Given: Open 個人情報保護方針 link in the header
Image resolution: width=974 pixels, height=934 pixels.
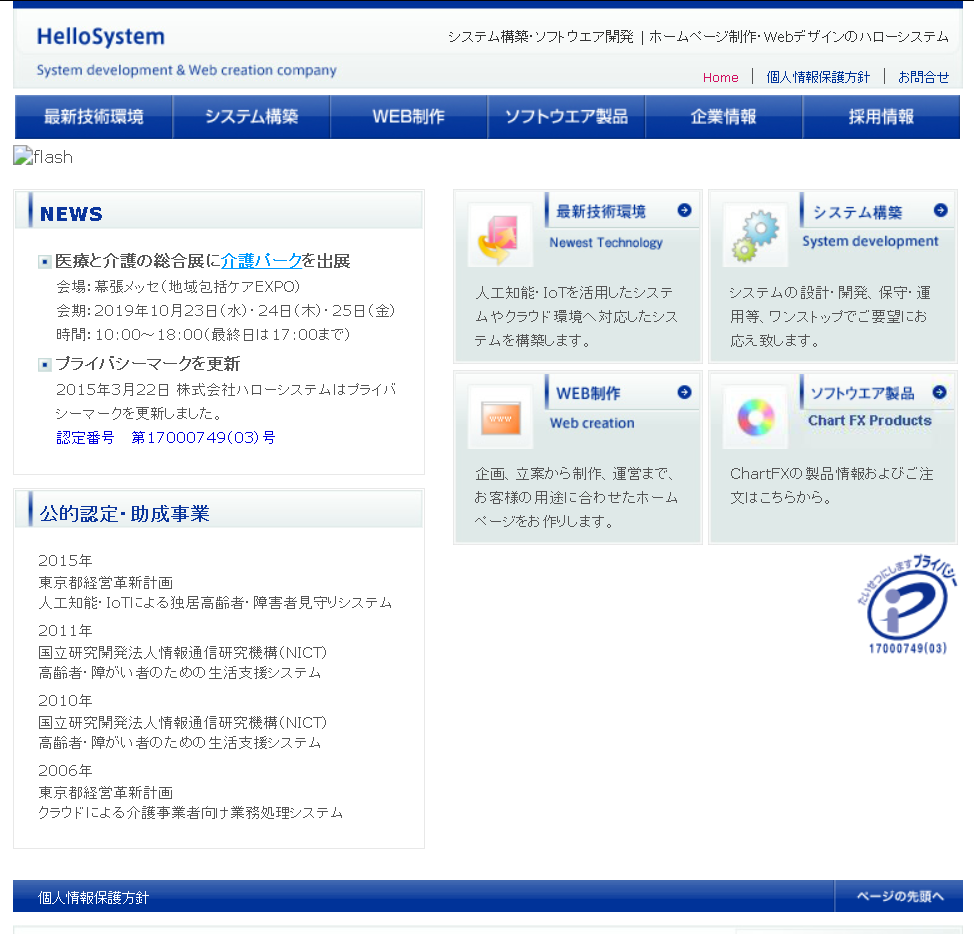Looking at the screenshot, I should pyautogui.click(x=818, y=77).
